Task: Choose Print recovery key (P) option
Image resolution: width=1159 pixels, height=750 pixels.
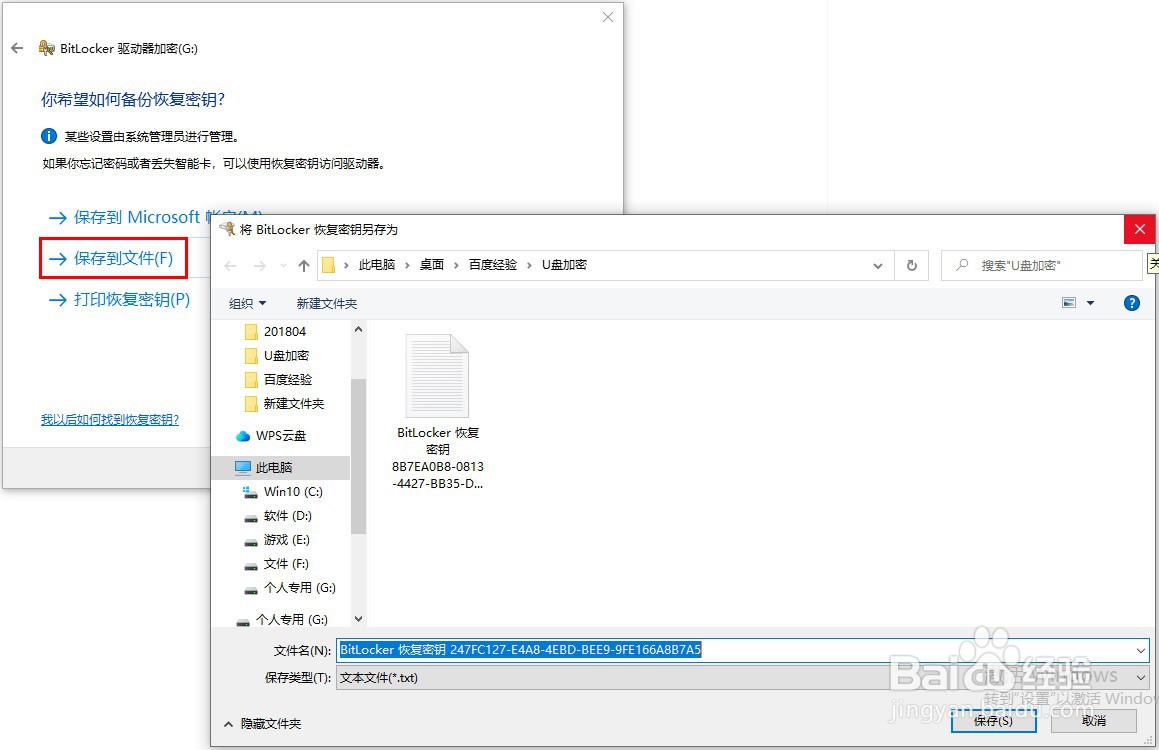Action: 120,299
